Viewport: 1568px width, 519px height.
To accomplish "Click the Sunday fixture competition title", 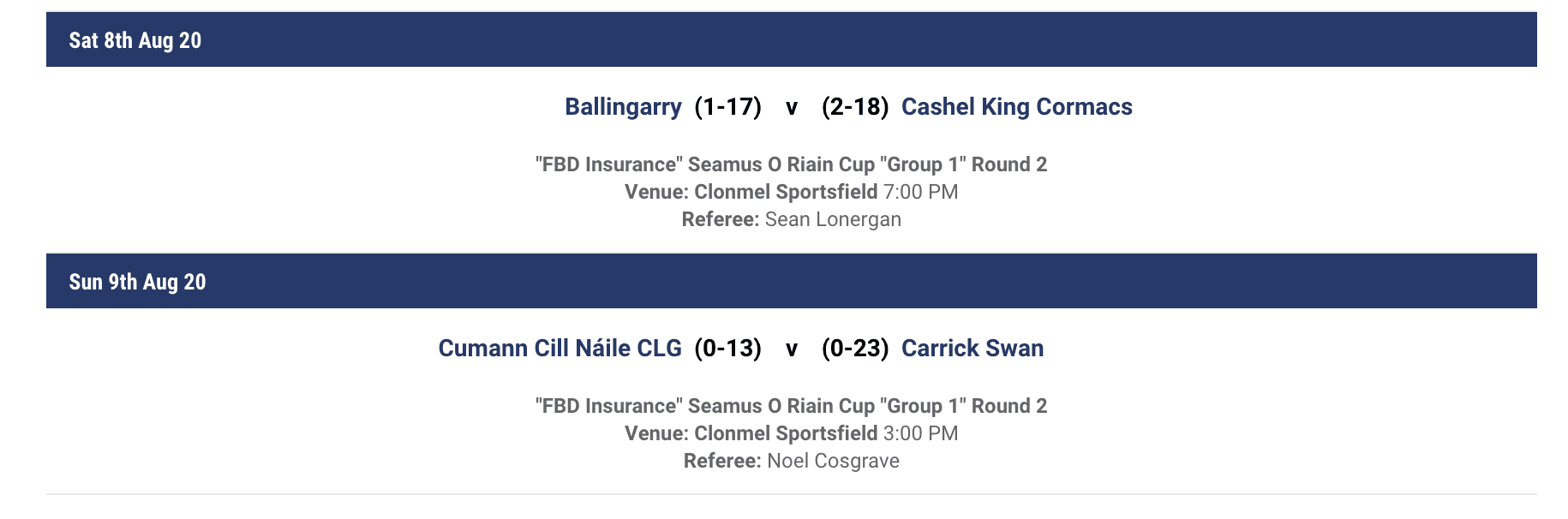I will click(x=792, y=406).
